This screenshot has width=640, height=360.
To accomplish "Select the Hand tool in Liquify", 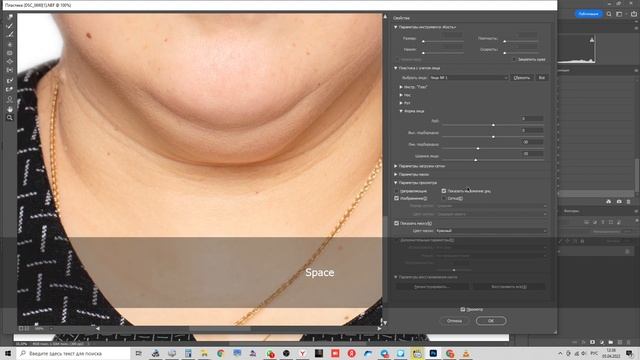I will click(x=10, y=109).
